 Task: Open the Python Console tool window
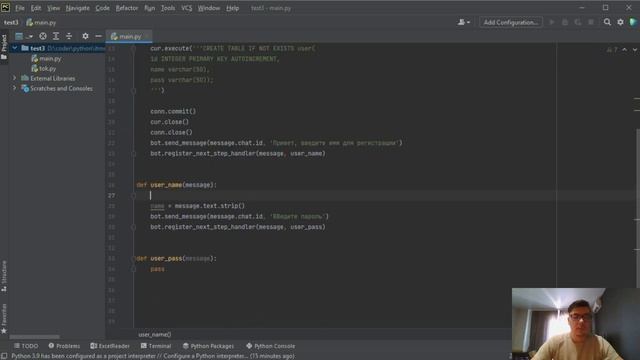270,346
